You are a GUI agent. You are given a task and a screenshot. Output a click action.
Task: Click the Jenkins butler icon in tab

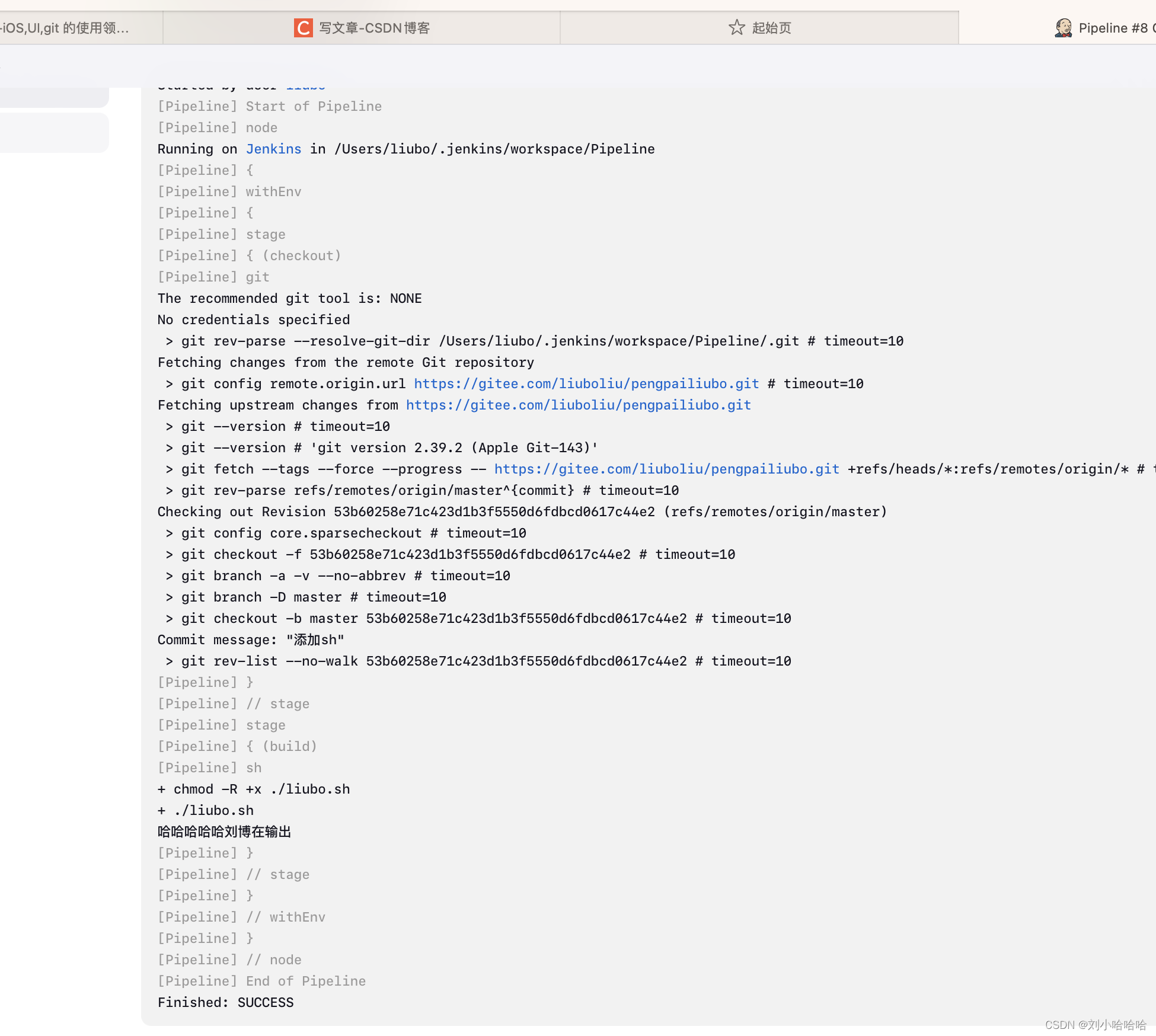[1064, 28]
